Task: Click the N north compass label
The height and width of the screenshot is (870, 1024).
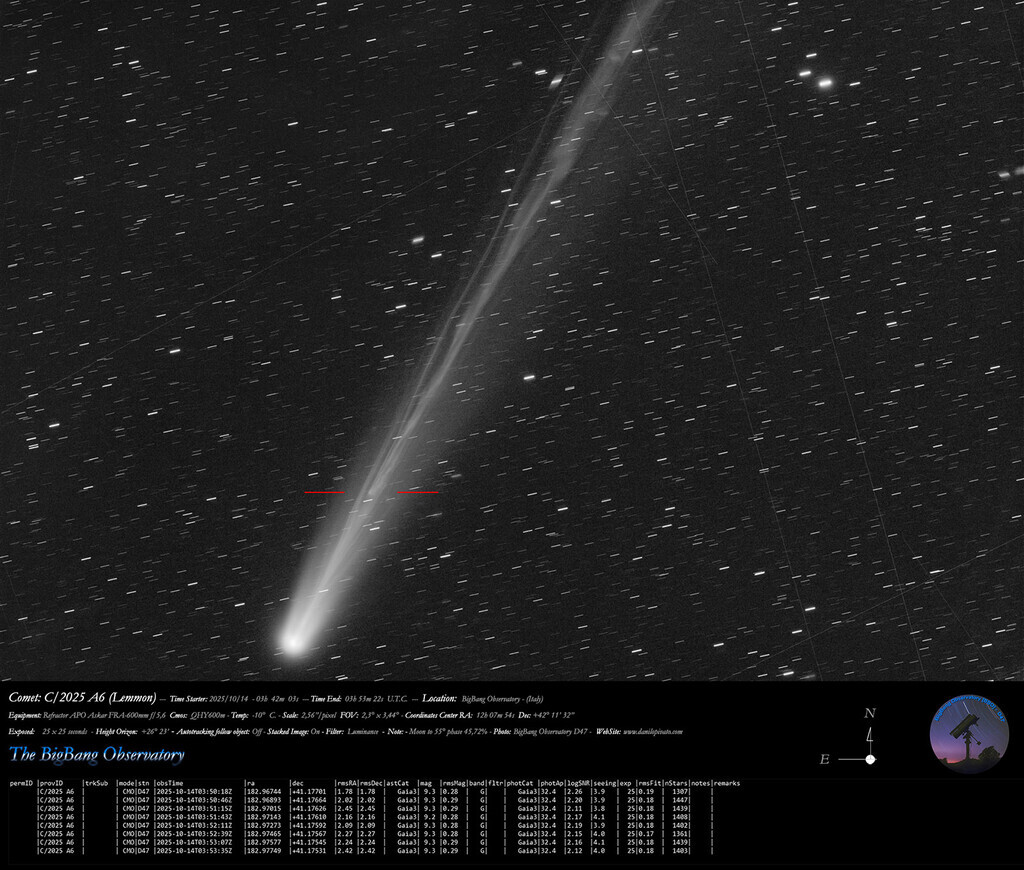Action: 869,713
